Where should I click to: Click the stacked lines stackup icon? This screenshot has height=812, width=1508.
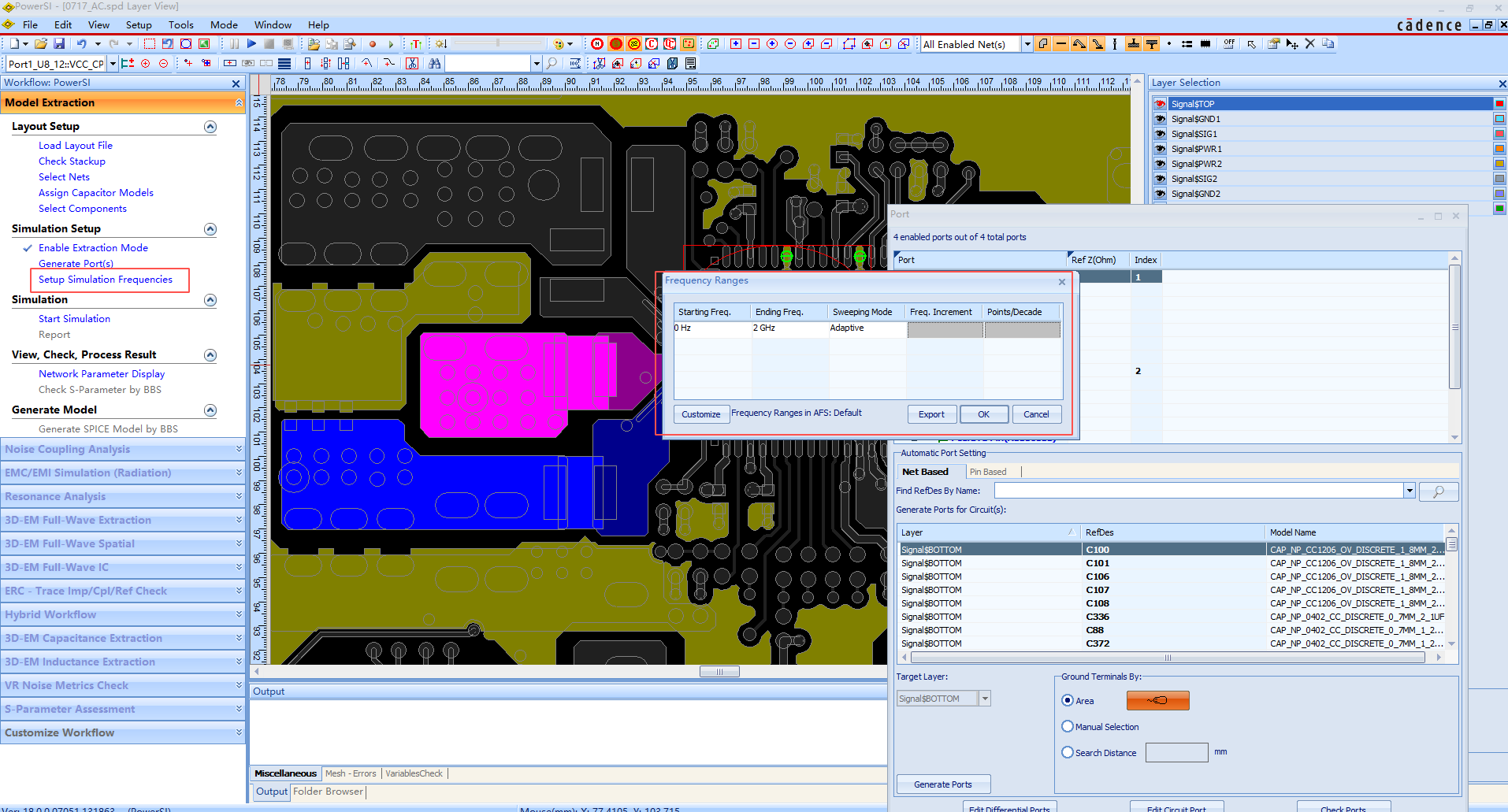pos(284,63)
